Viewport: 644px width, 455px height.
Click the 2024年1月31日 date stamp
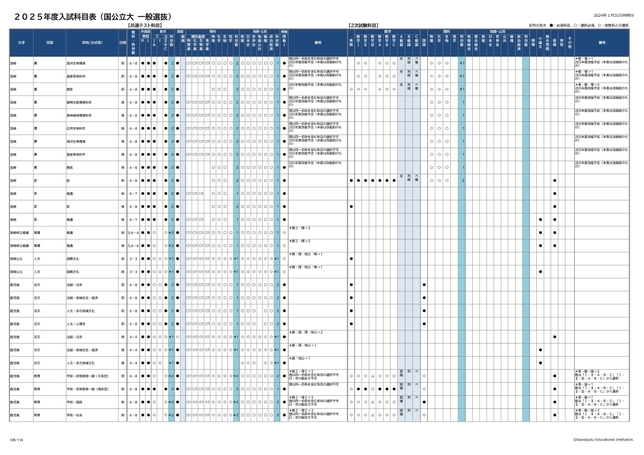pyautogui.click(x=603, y=15)
